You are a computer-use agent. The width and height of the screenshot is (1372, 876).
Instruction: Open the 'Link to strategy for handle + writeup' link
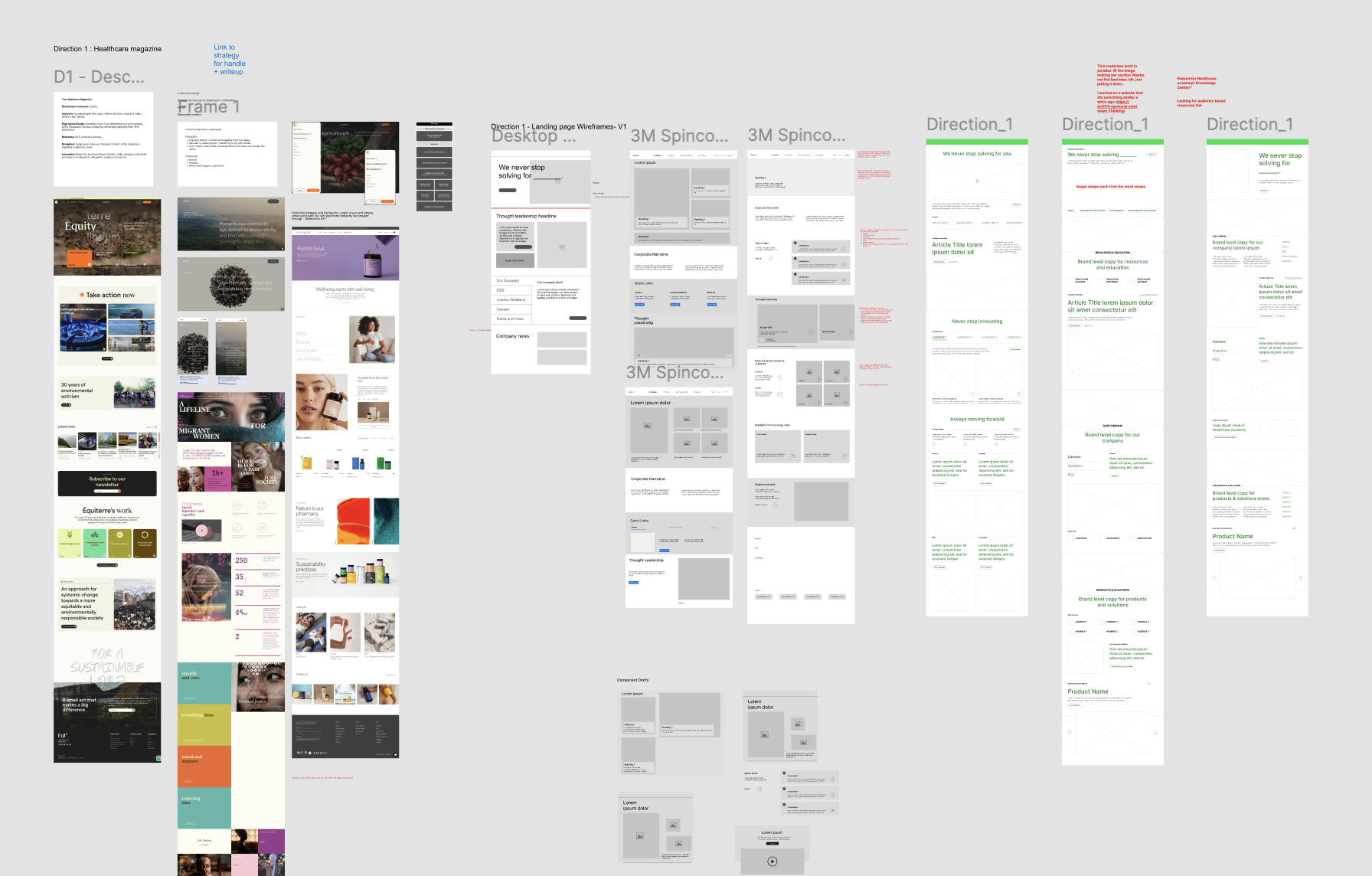tap(229, 60)
